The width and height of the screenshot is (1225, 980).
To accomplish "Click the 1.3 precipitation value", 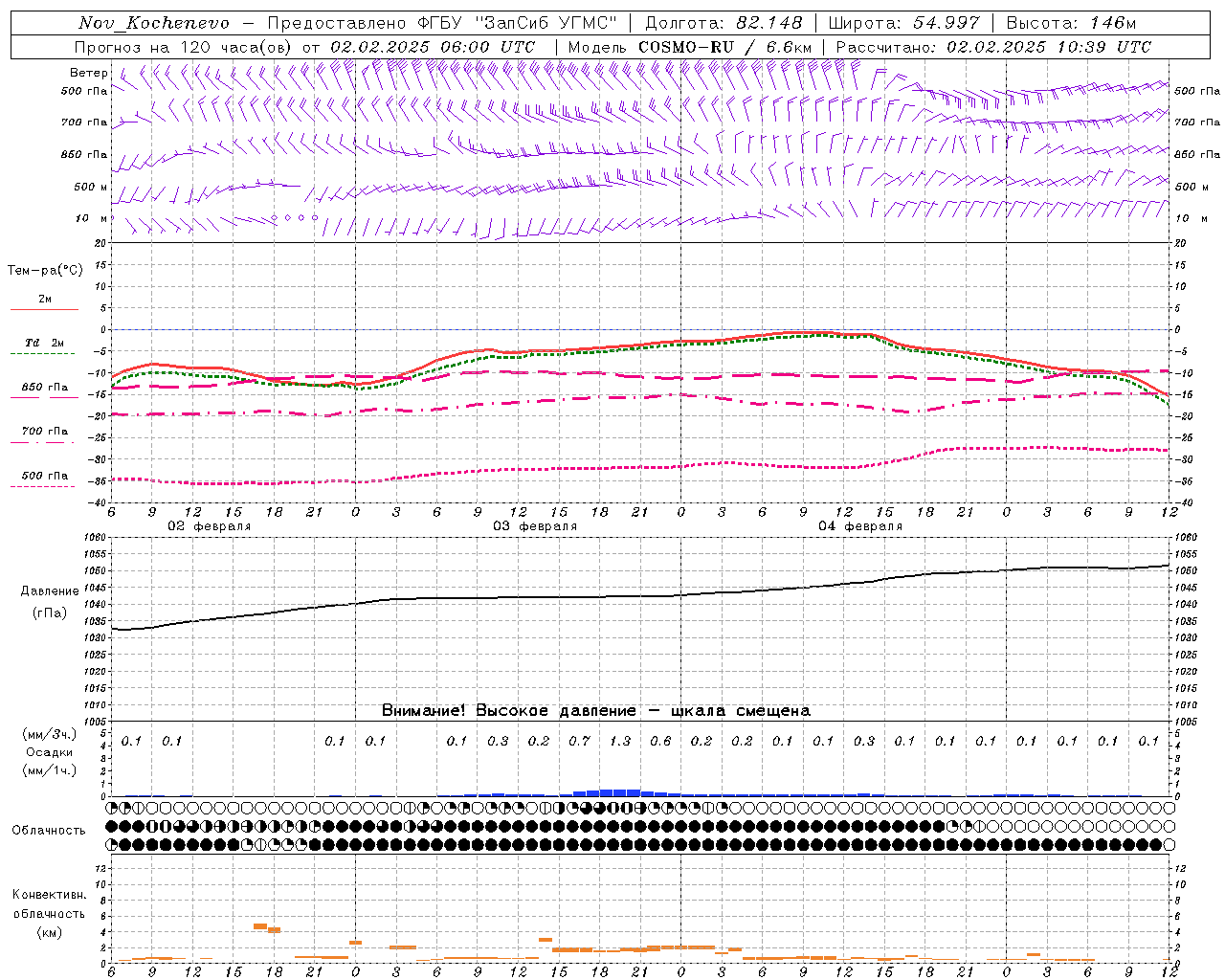I will 620,741.
